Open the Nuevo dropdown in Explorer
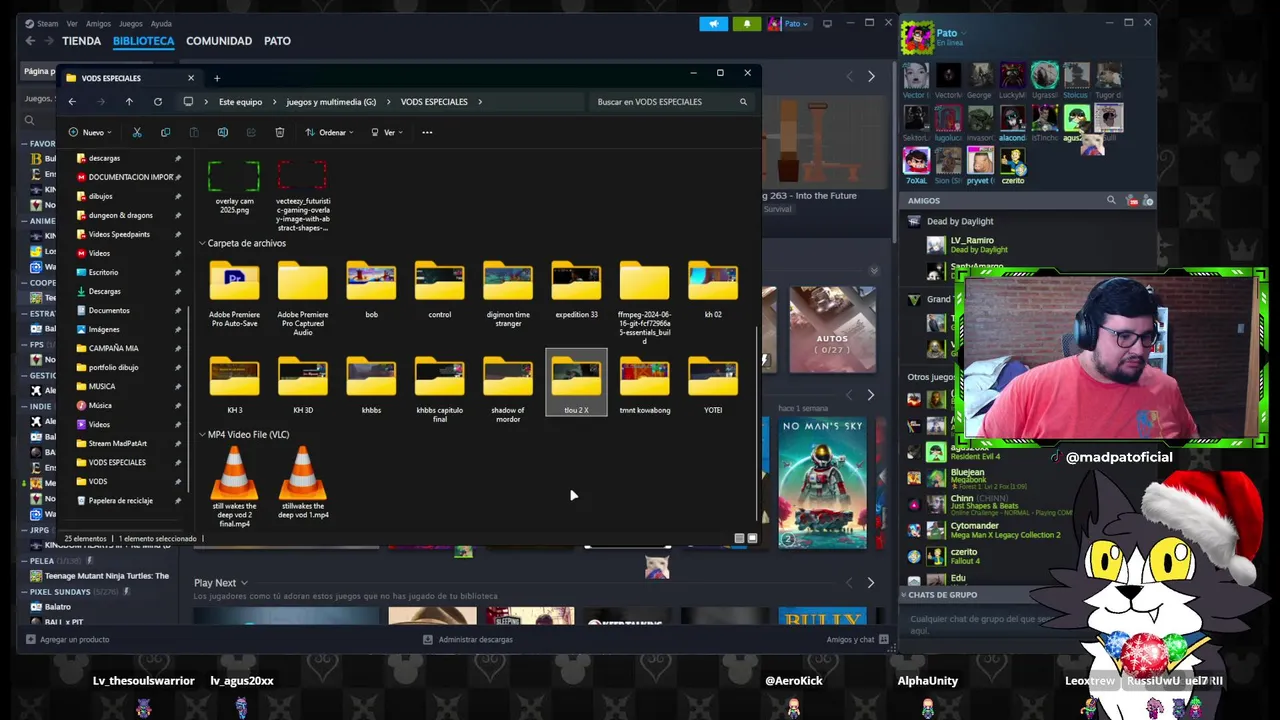This screenshot has width=1280, height=720. point(90,132)
